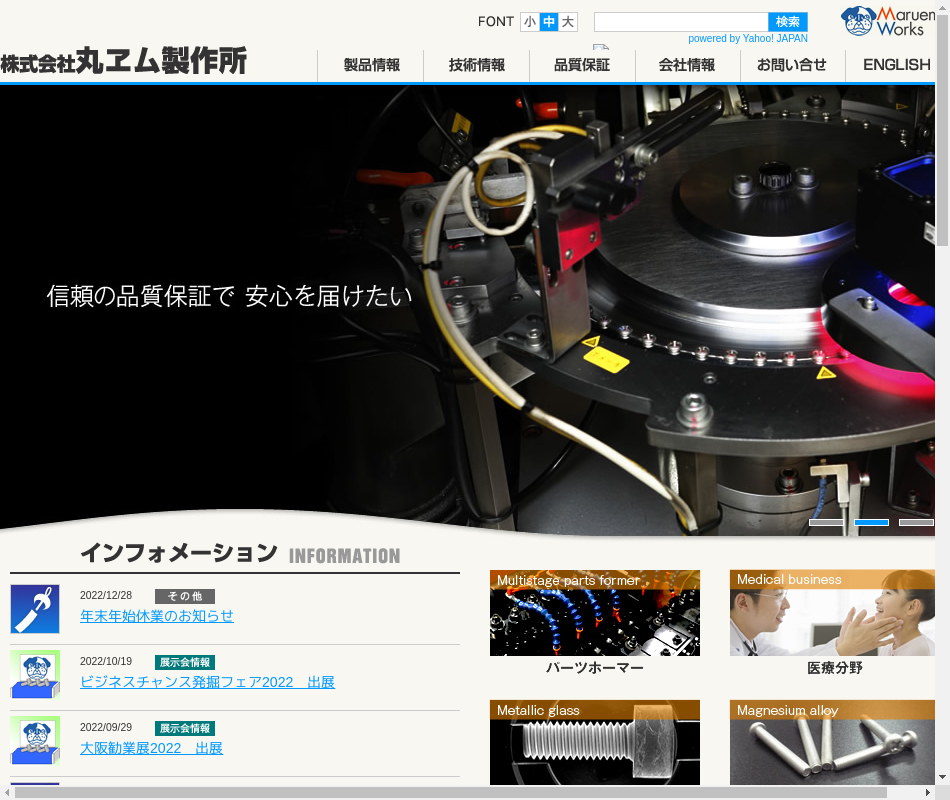Viewport: 950px width, 800px height.
Task: Open the 製品情報 menu
Action: point(371,65)
